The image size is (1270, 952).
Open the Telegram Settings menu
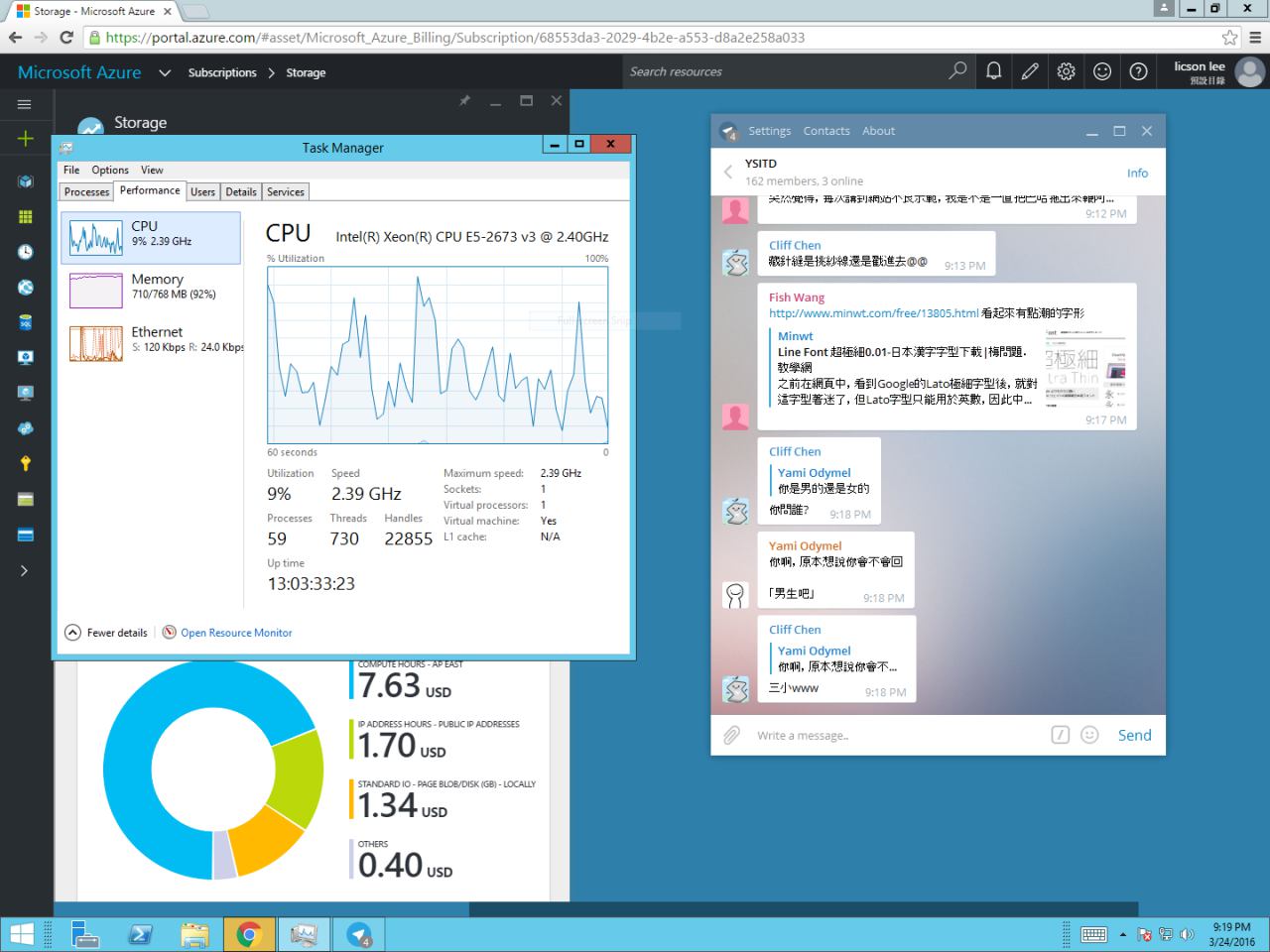[770, 131]
